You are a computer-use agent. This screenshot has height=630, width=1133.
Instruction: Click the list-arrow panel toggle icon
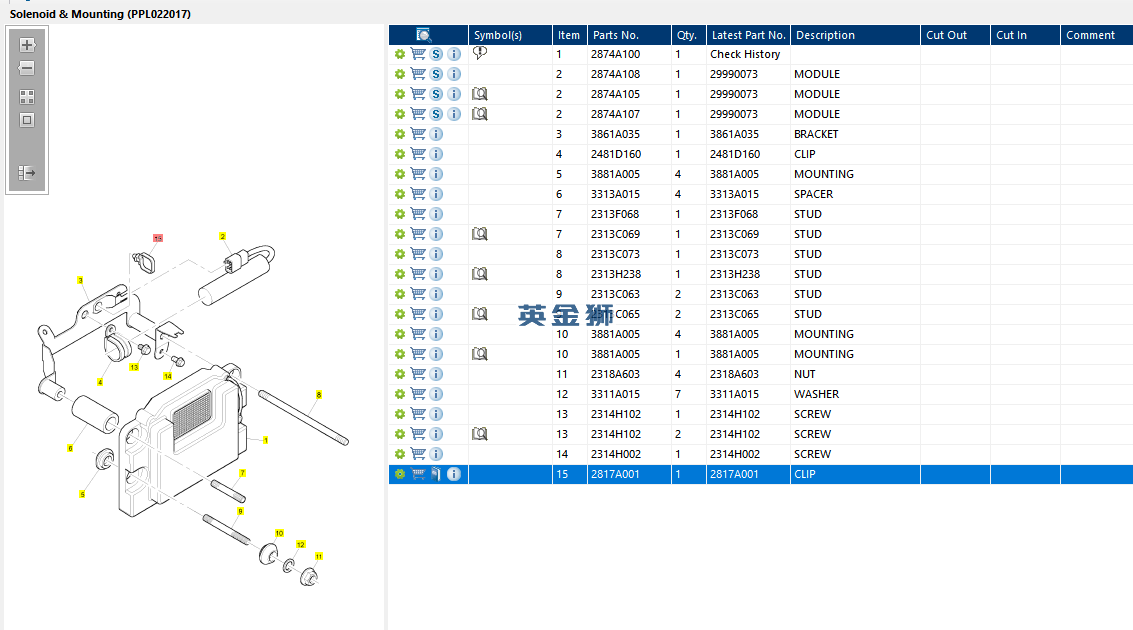tap(27, 173)
